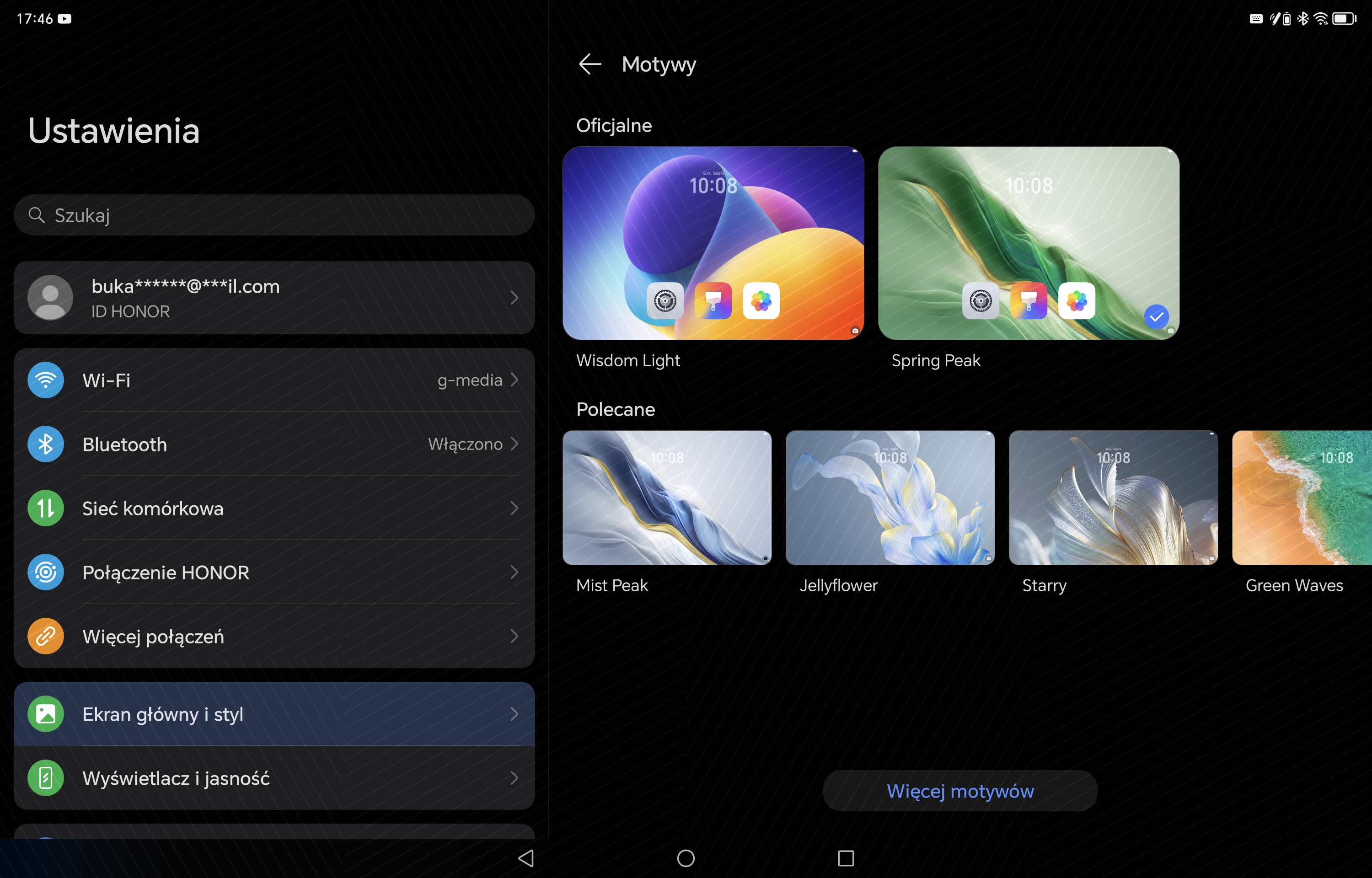Select the Wisdom Light theme thumbnail

tap(713, 243)
